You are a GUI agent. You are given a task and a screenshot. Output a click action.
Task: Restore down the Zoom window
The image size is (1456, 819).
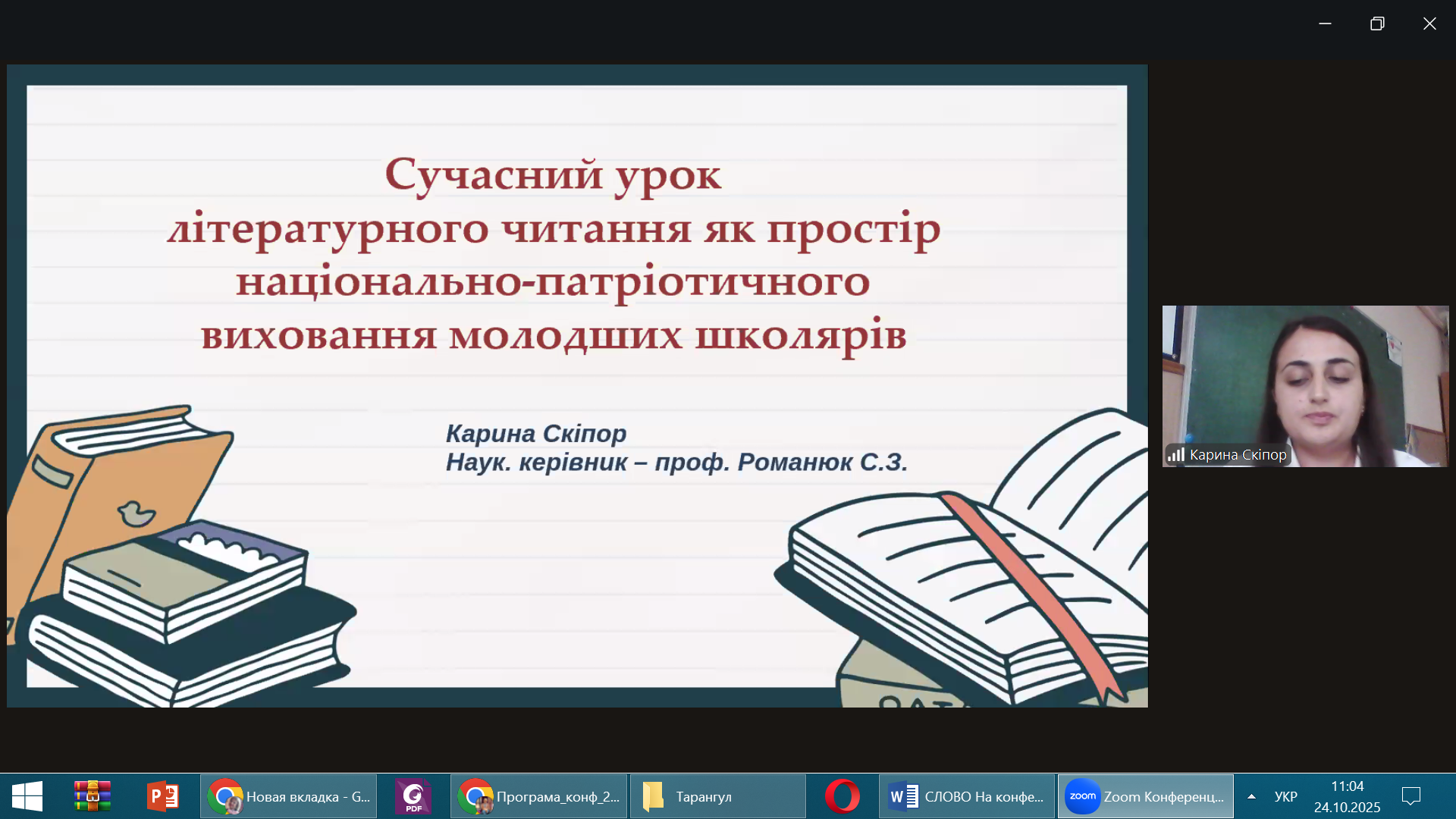[1377, 24]
